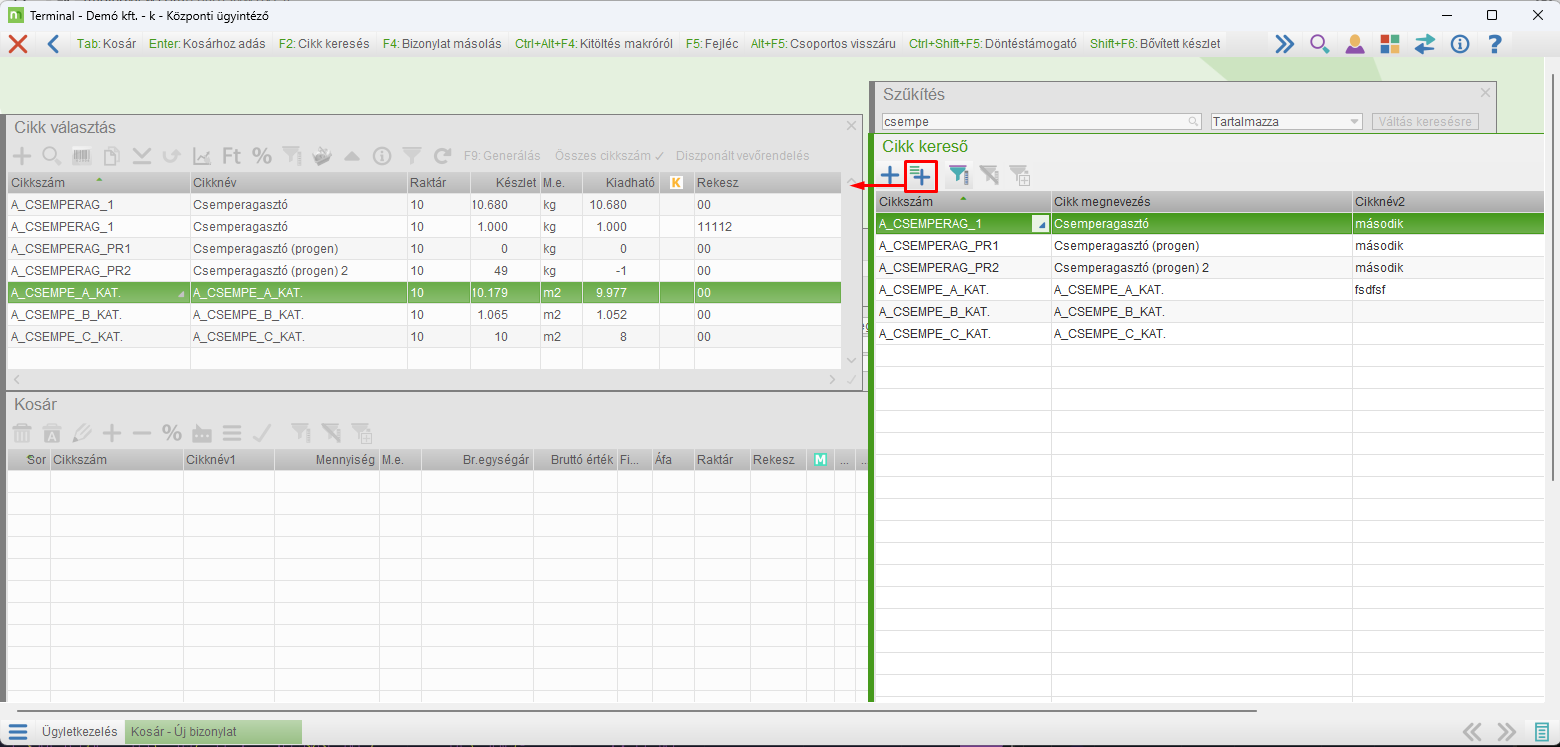Click the pencil edit icon in Kosár toolbar
The height and width of the screenshot is (747, 1560).
point(82,433)
